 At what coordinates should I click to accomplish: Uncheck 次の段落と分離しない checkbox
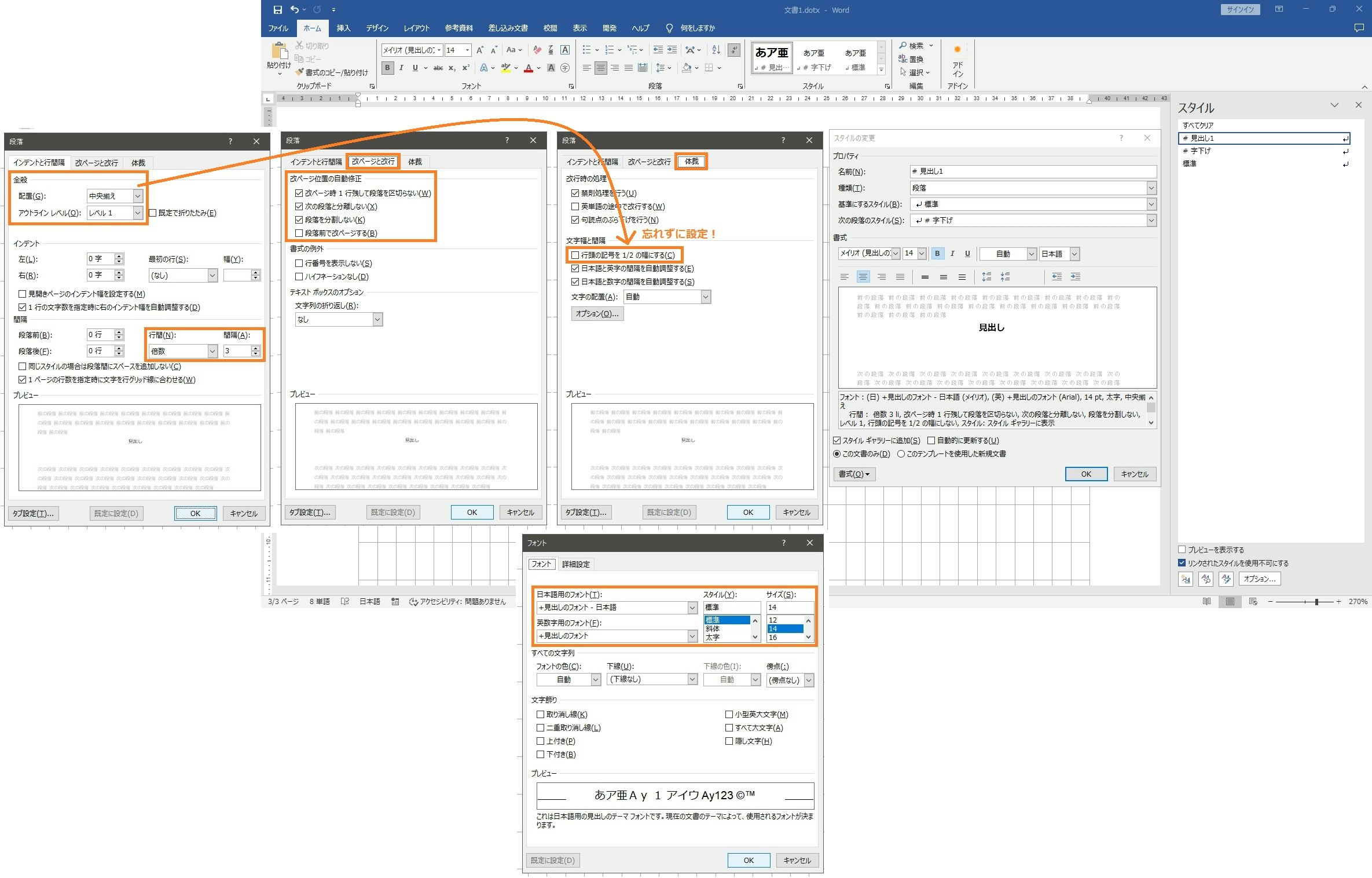[x=299, y=206]
